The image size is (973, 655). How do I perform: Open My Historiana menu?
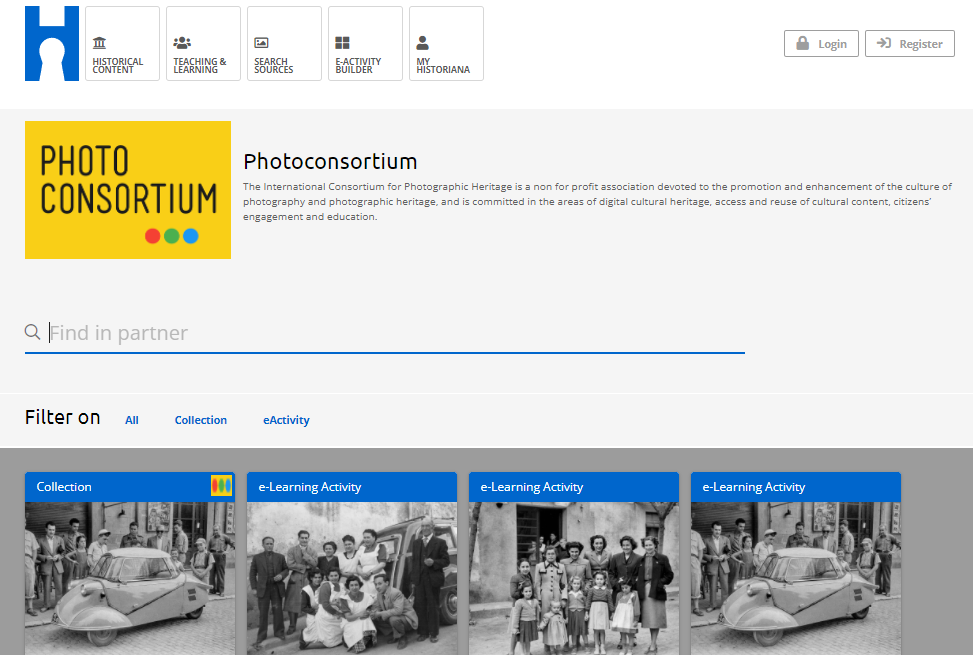coord(446,43)
